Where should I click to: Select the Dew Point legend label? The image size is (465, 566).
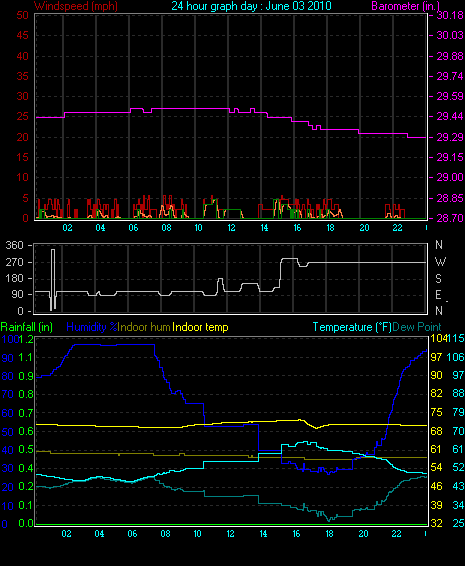417,327
